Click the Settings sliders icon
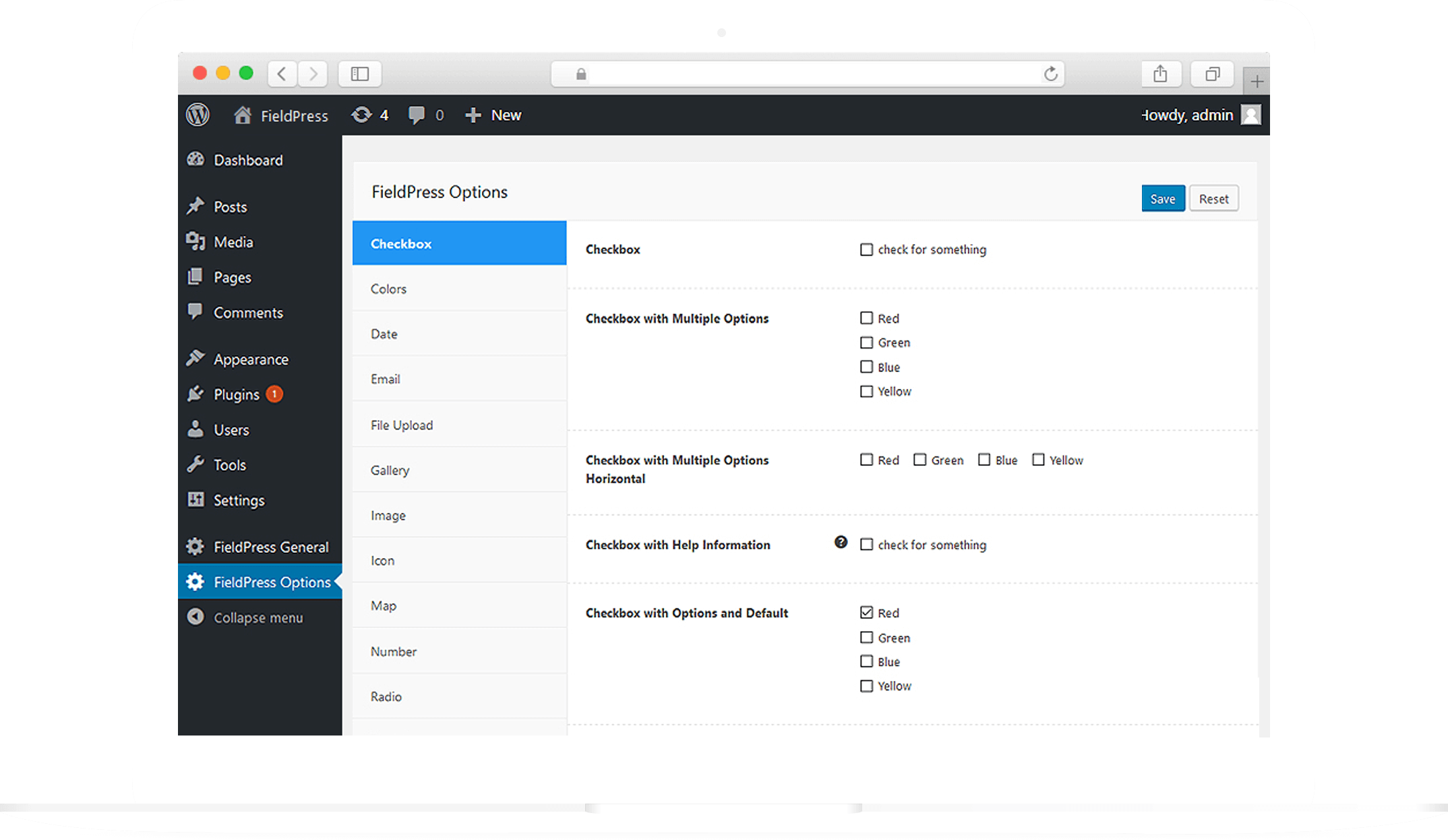 [x=195, y=500]
